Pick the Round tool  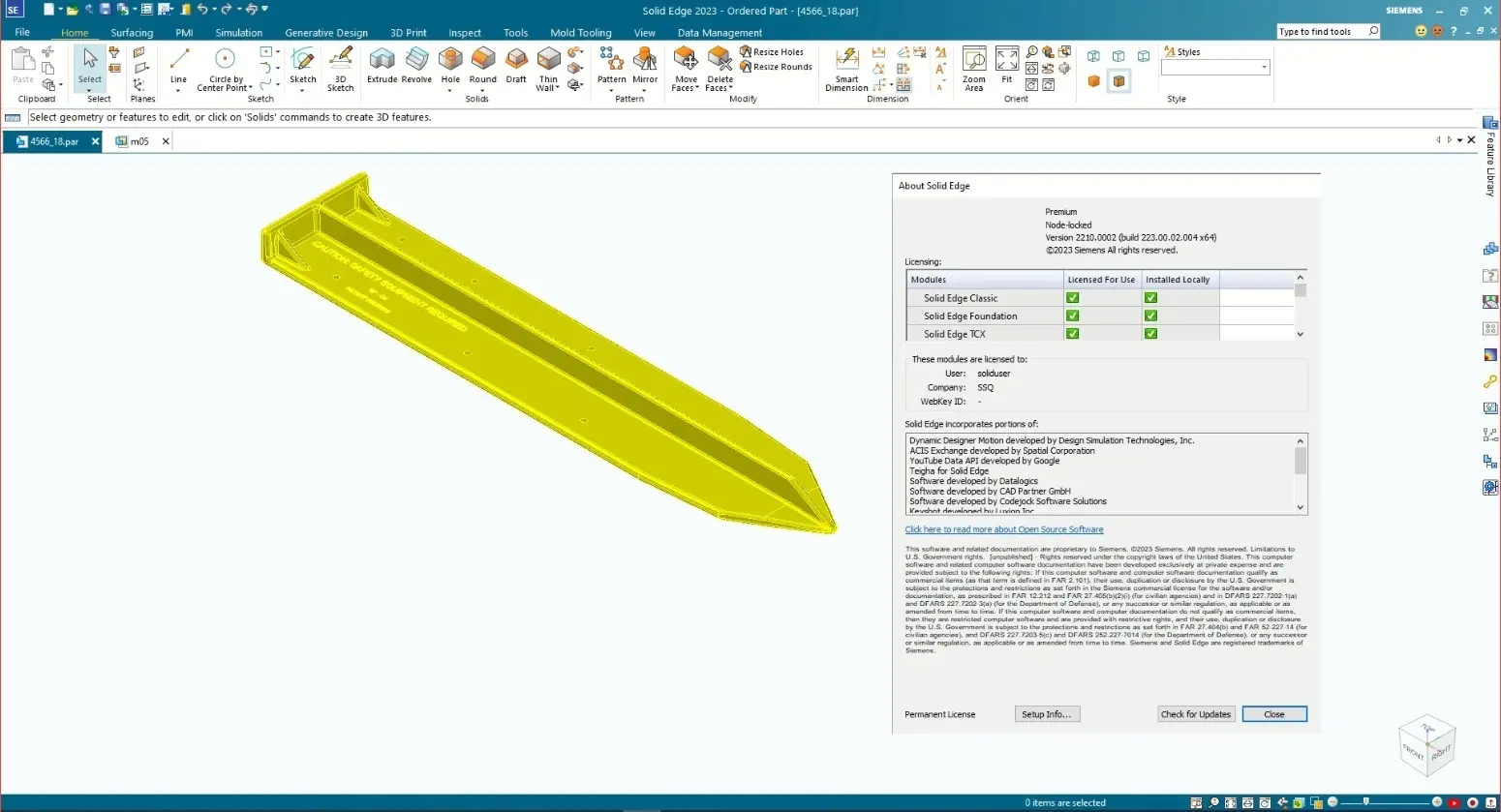point(482,66)
